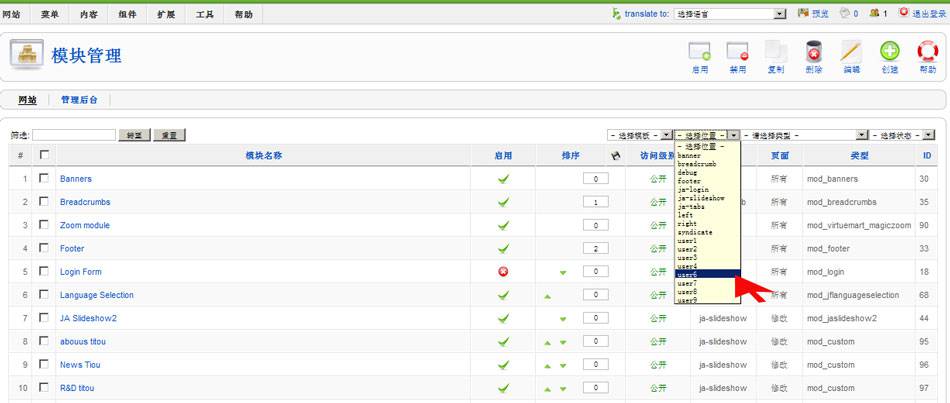Open the 工具 tools menu
Image resolution: width=950 pixels, height=403 pixels.
click(x=205, y=15)
